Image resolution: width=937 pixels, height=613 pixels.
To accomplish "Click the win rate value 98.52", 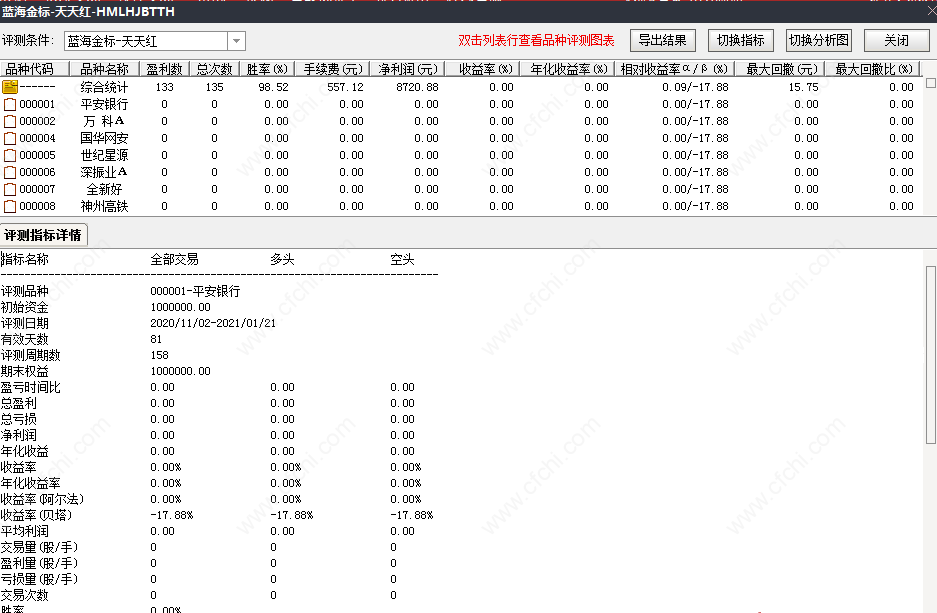I will point(274,87).
